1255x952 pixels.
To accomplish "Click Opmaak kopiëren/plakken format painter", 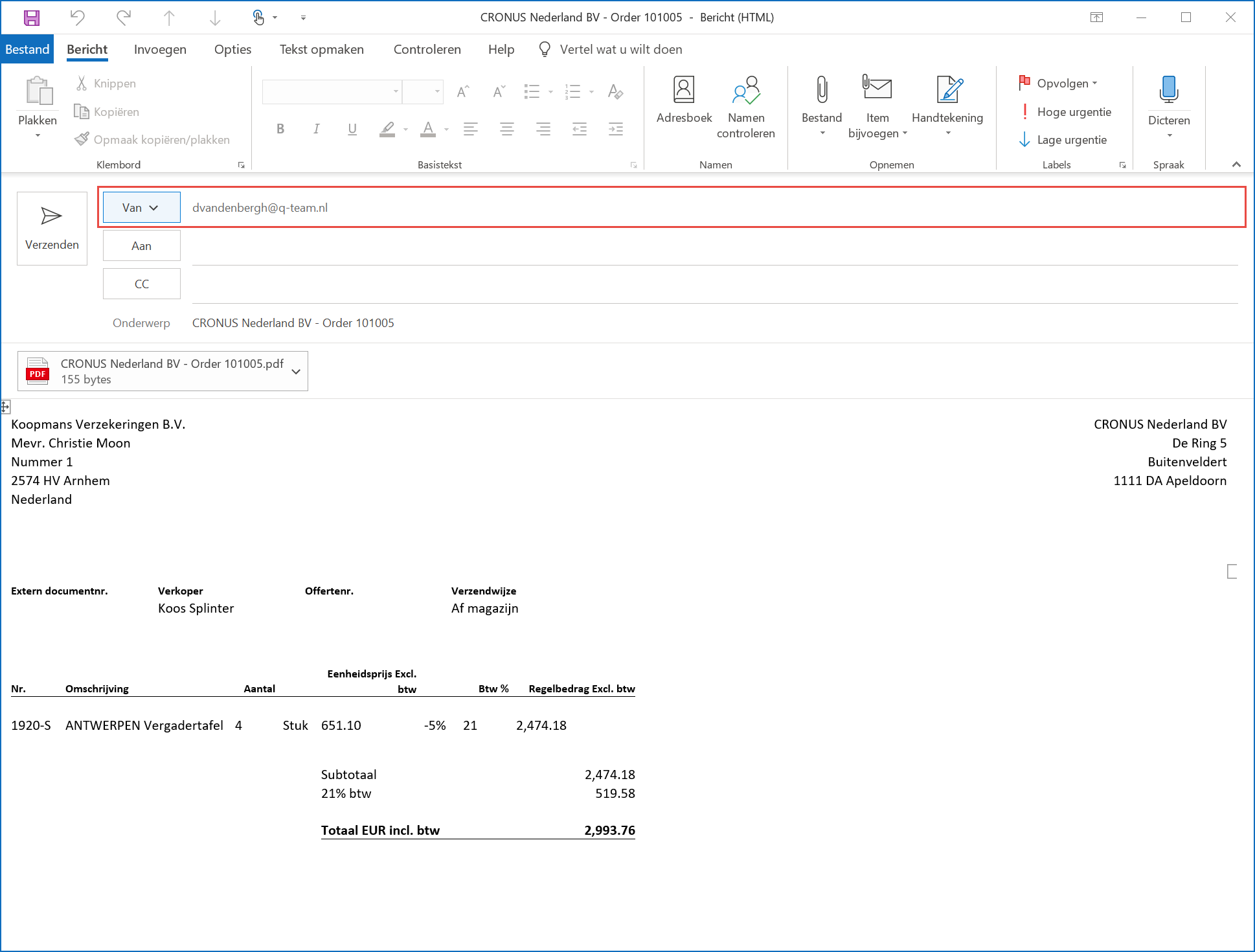I will click(x=152, y=139).
